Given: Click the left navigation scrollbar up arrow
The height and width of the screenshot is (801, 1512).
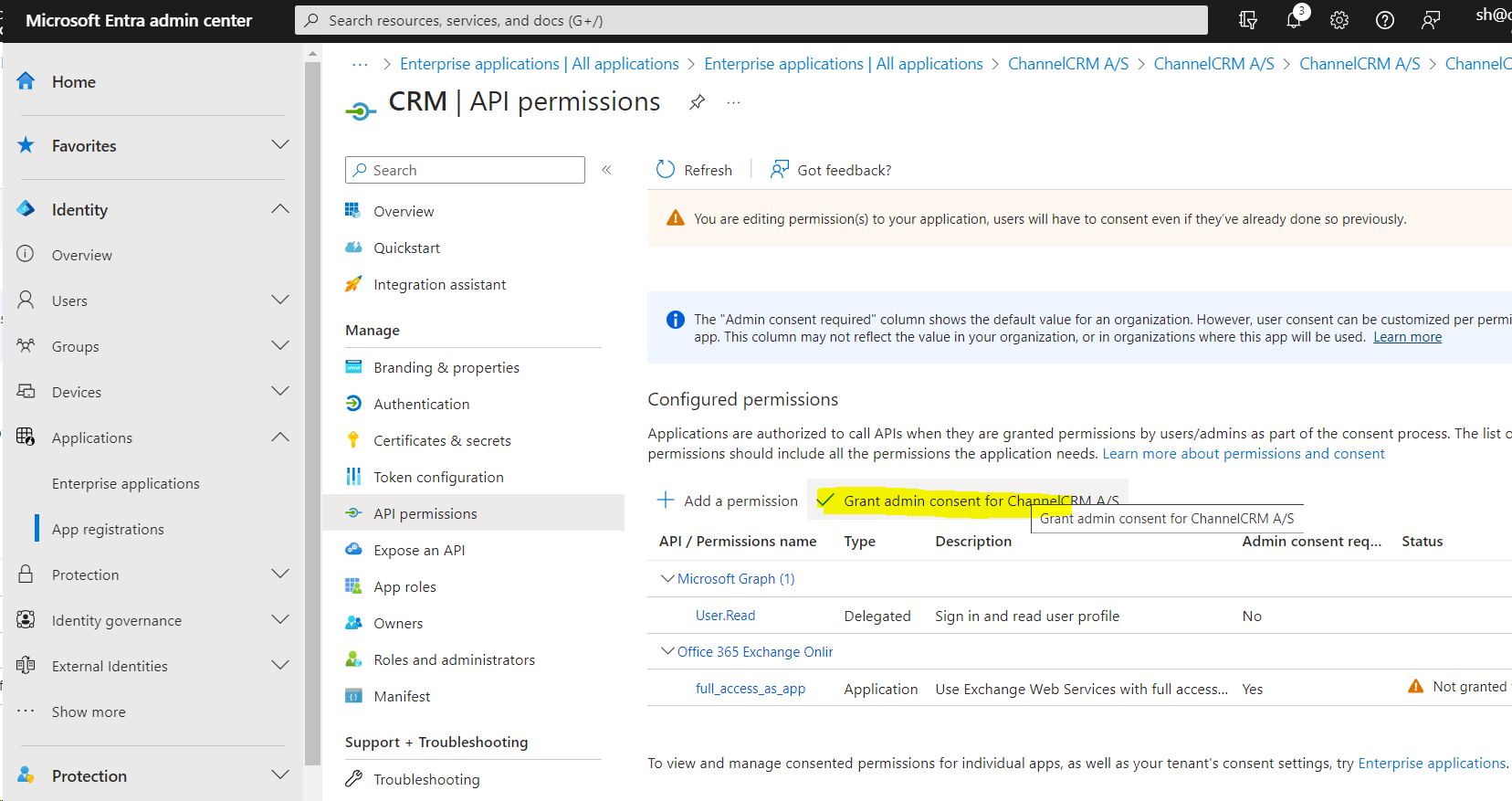Looking at the screenshot, I should tap(312, 54).
